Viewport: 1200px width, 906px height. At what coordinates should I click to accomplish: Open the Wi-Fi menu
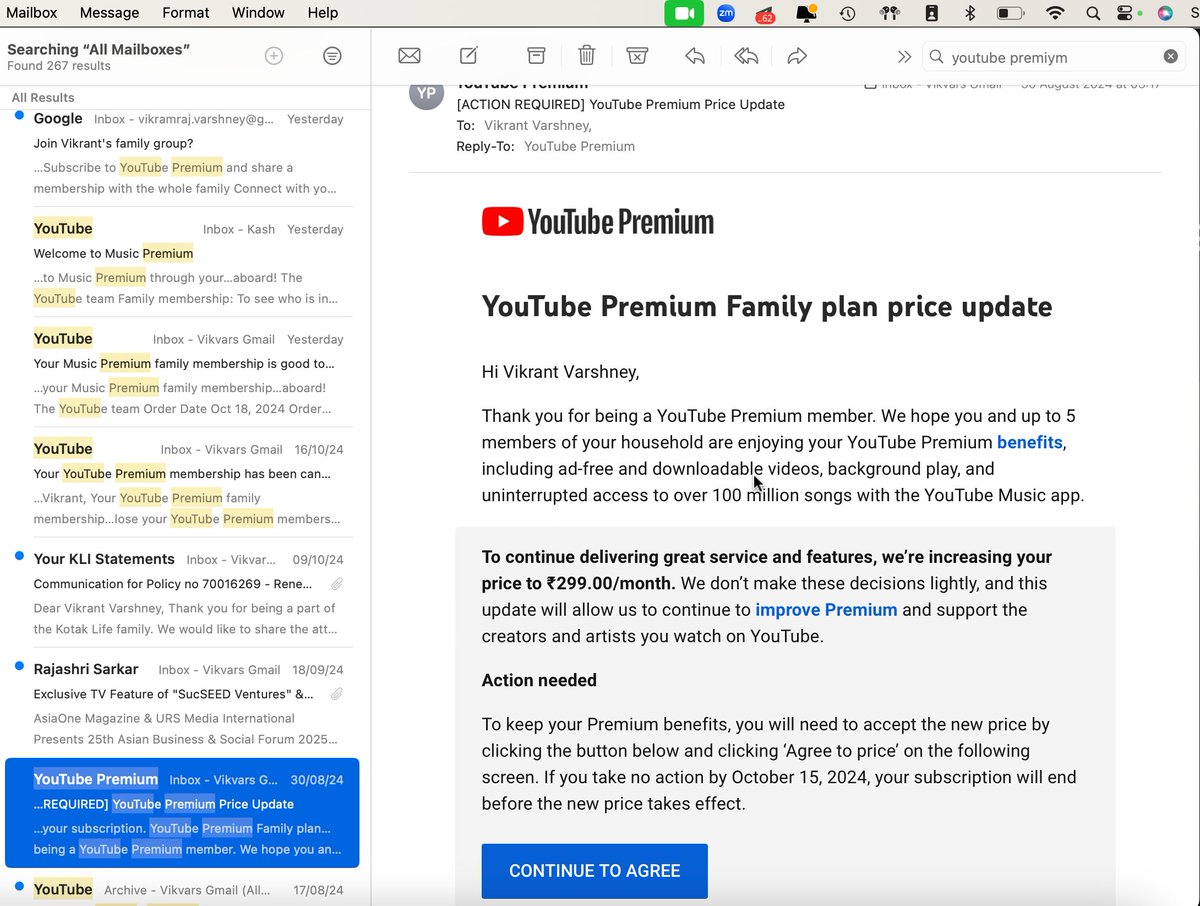pyautogui.click(x=1055, y=13)
